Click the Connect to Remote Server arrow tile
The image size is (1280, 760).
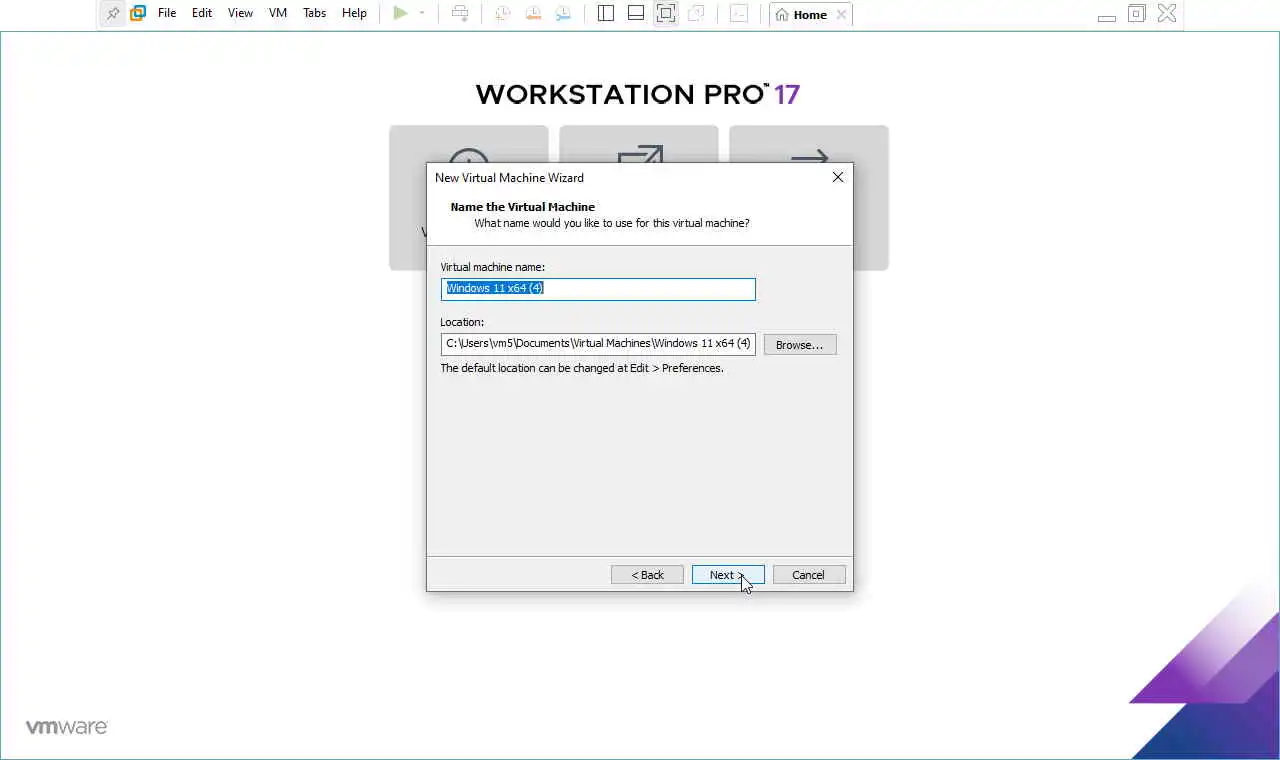[x=809, y=155]
